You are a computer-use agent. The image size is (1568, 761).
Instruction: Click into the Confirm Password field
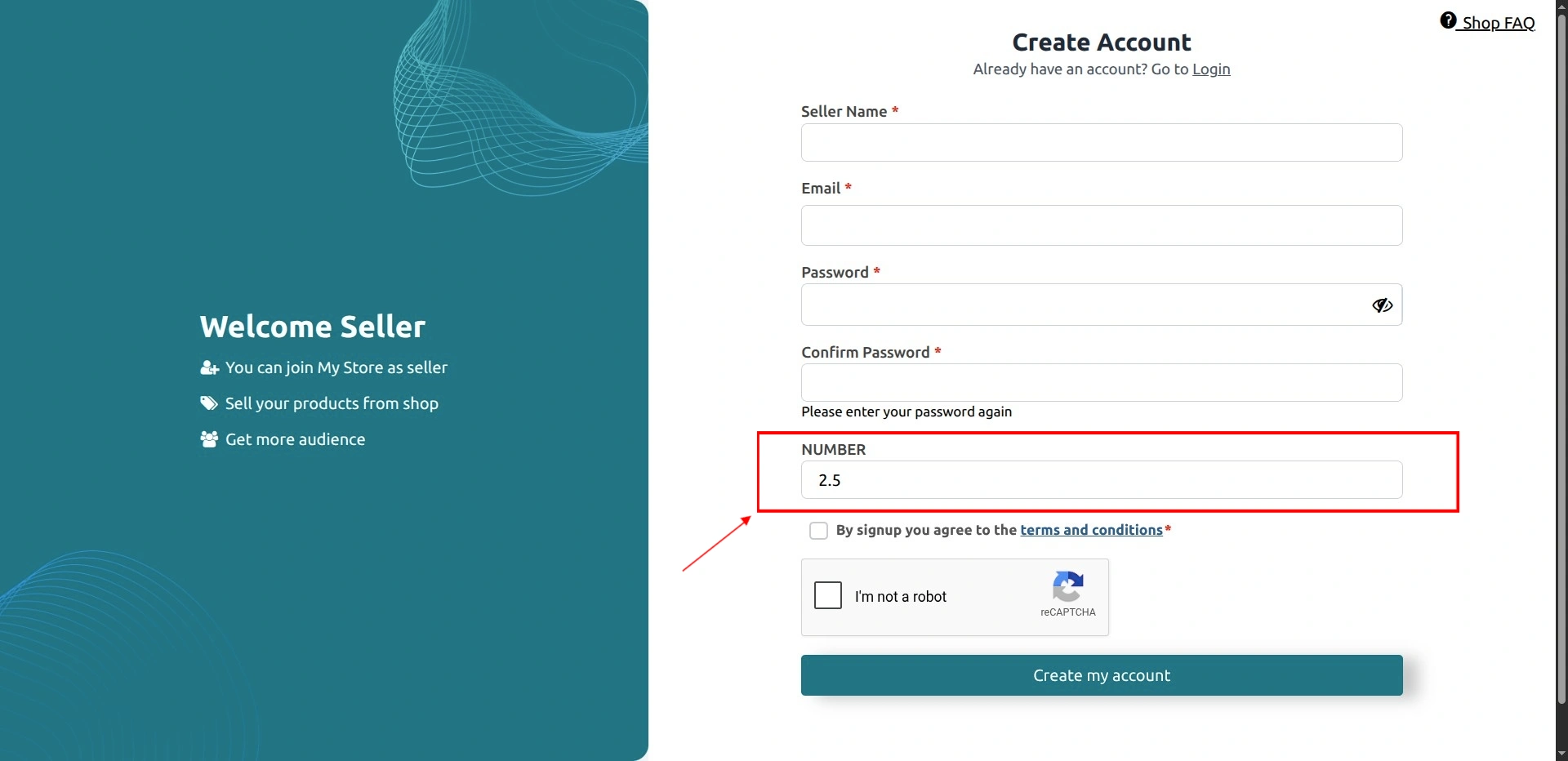click(x=1102, y=382)
